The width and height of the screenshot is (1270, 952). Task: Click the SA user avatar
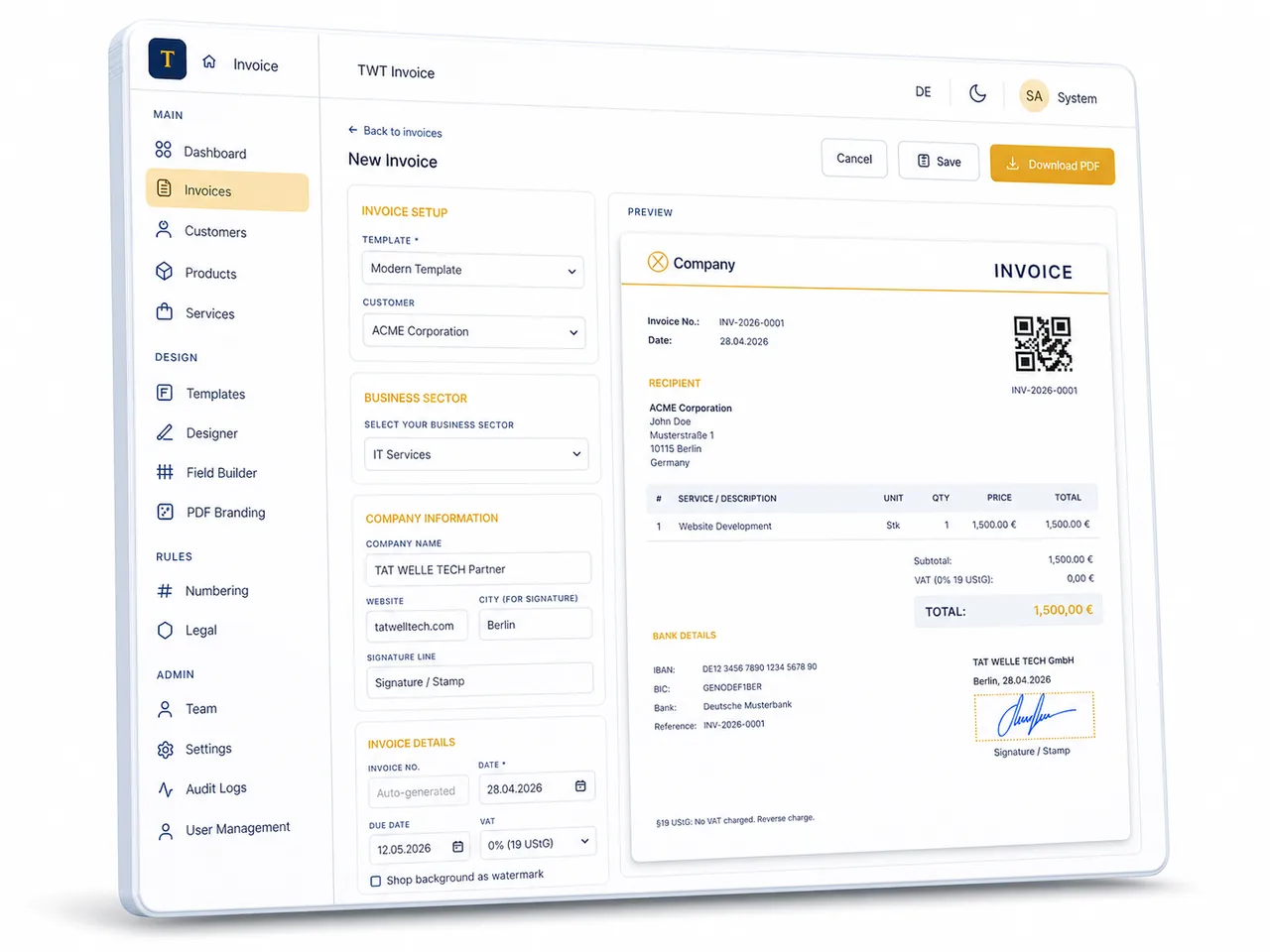point(1034,96)
